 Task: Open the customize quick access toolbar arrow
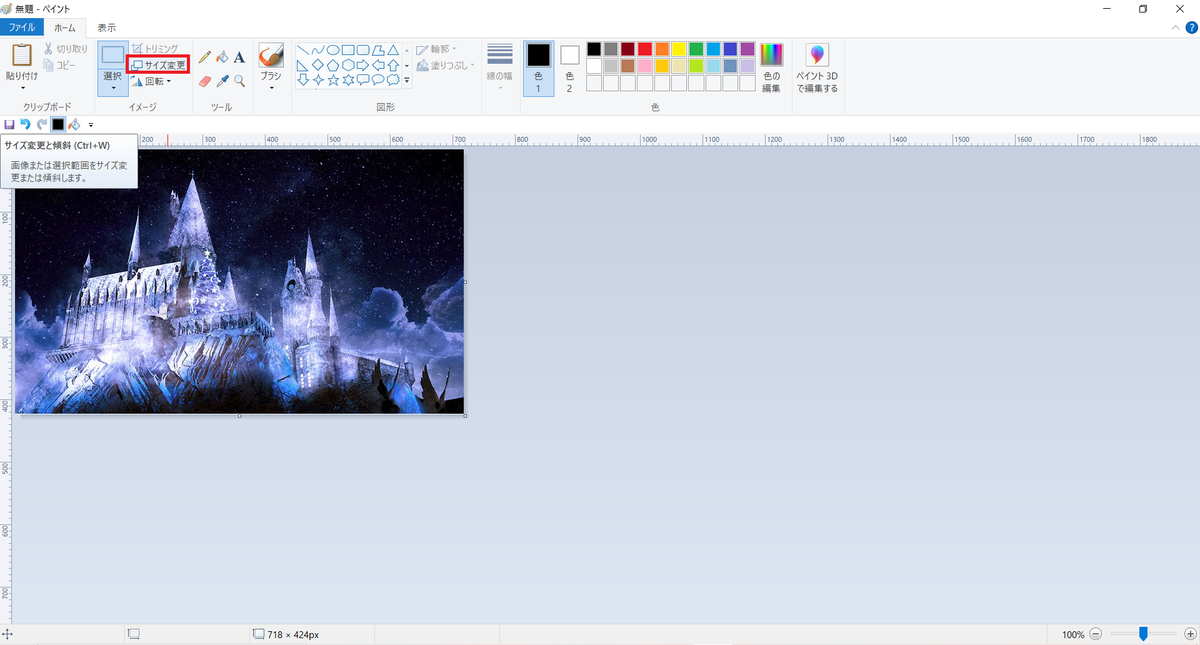90,125
